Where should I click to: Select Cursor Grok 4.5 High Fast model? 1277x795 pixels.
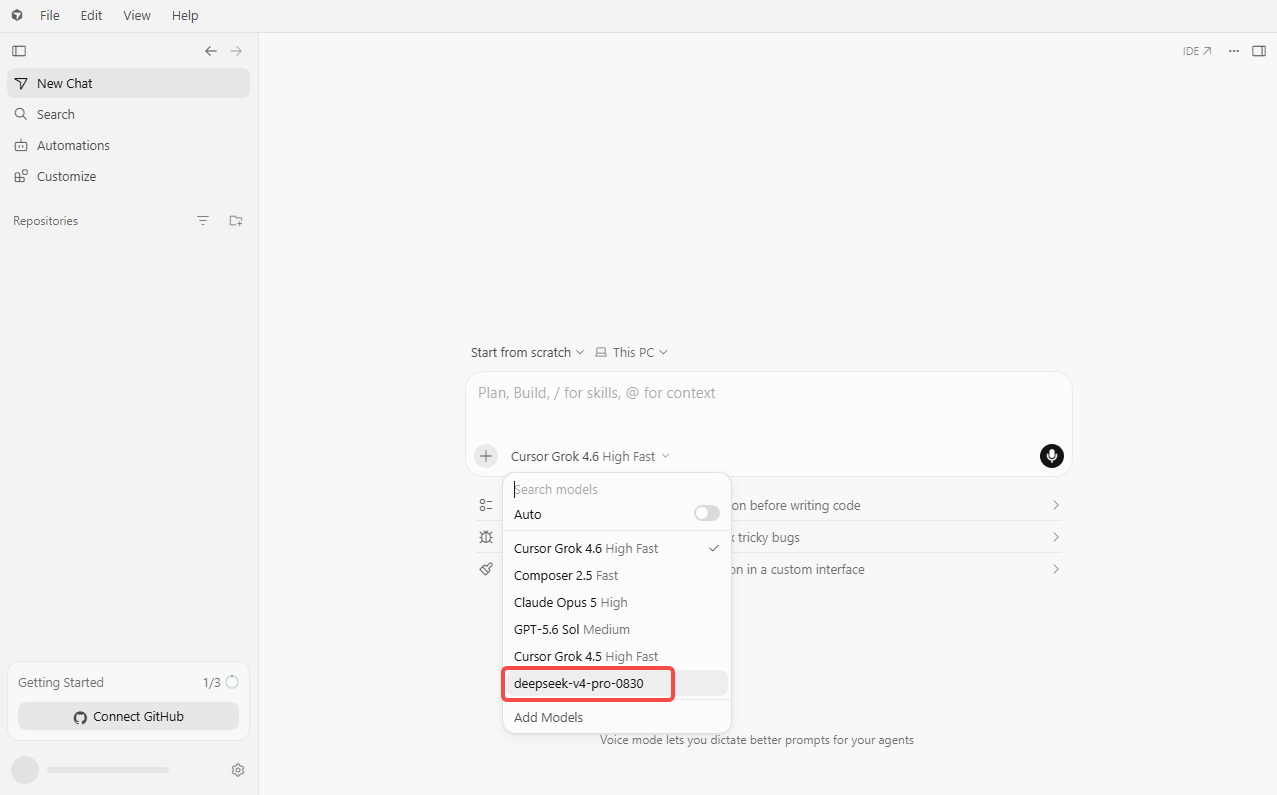click(617, 656)
